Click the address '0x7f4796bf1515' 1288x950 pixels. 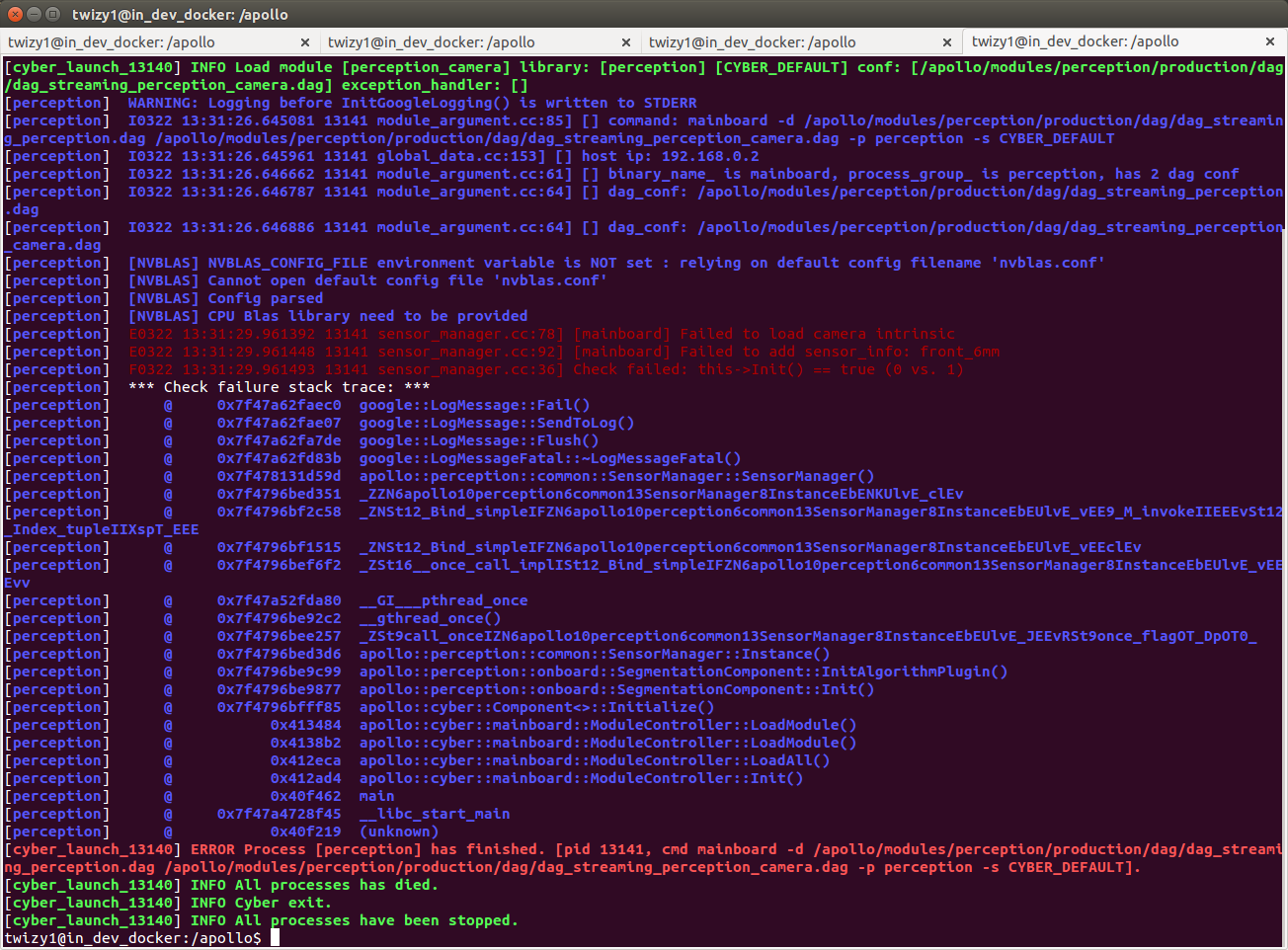[x=280, y=547]
